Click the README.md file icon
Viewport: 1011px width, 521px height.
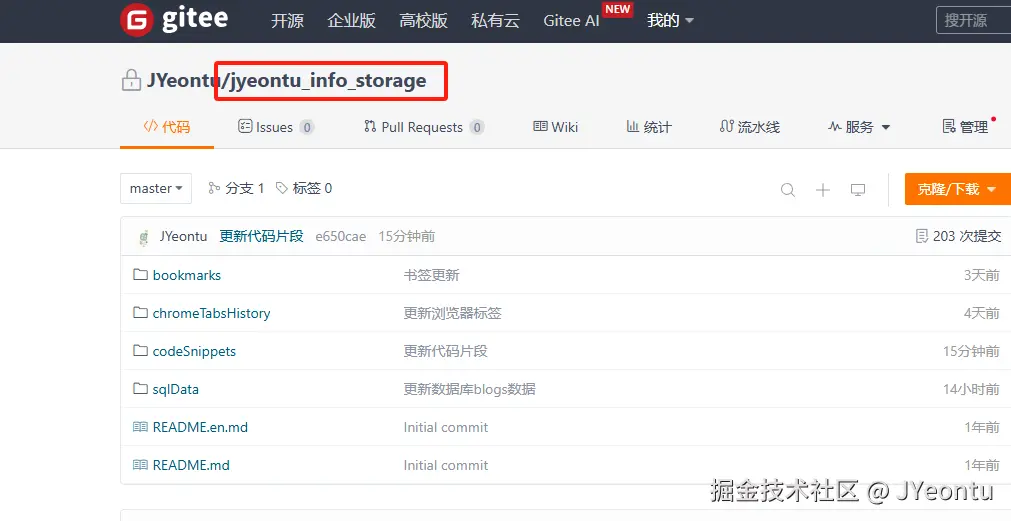[x=141, y=465]
